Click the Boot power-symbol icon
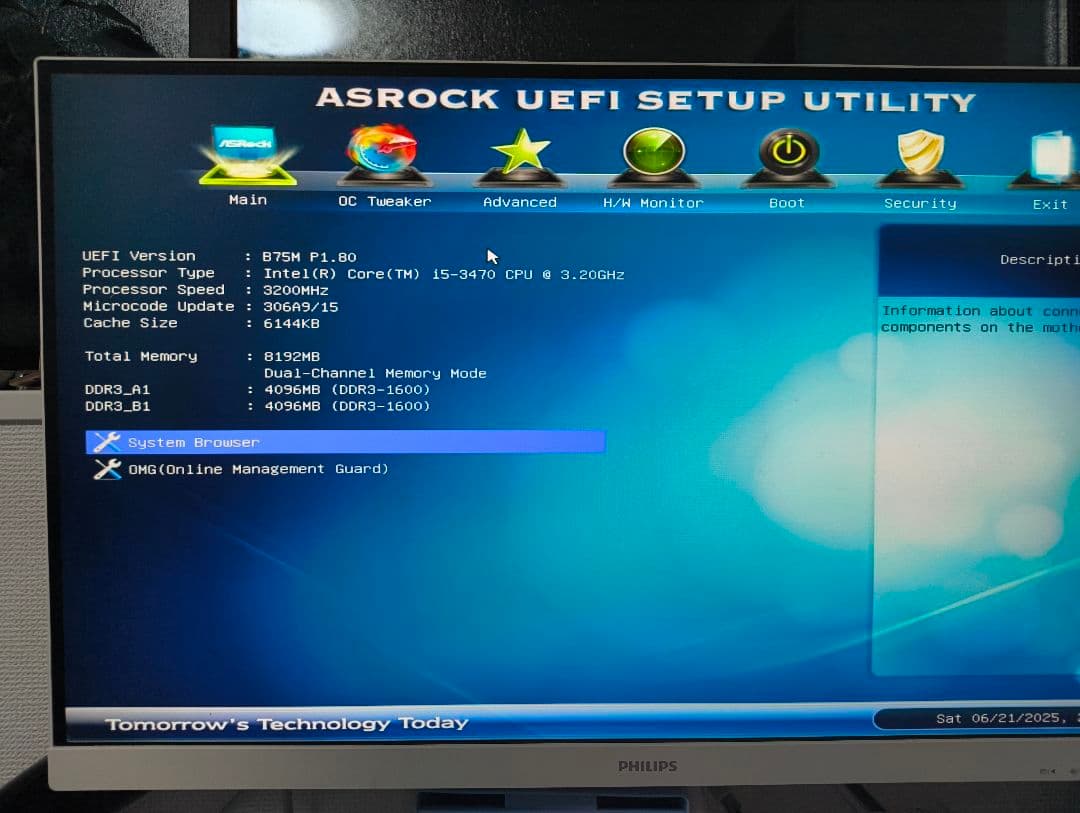 (786, 153)
